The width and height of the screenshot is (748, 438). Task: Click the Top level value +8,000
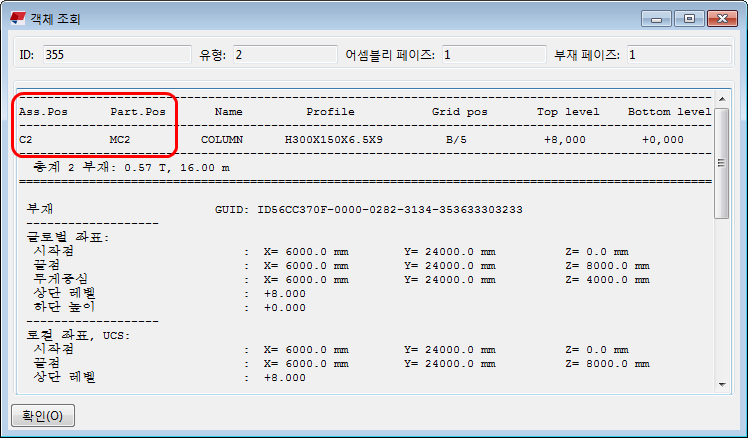564,140
